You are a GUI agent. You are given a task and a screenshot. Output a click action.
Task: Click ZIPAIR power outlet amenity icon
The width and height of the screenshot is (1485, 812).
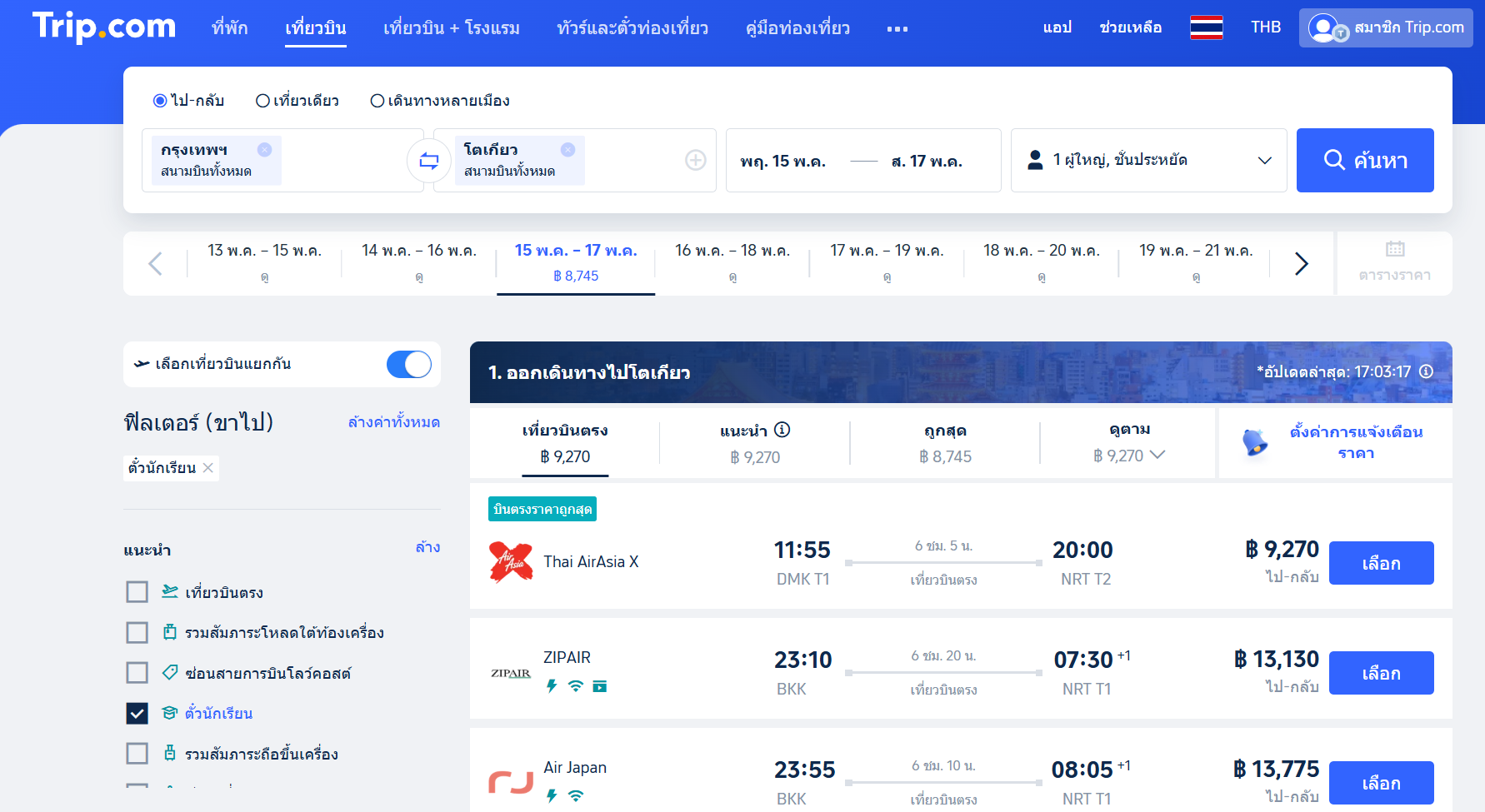pos(551,686)
